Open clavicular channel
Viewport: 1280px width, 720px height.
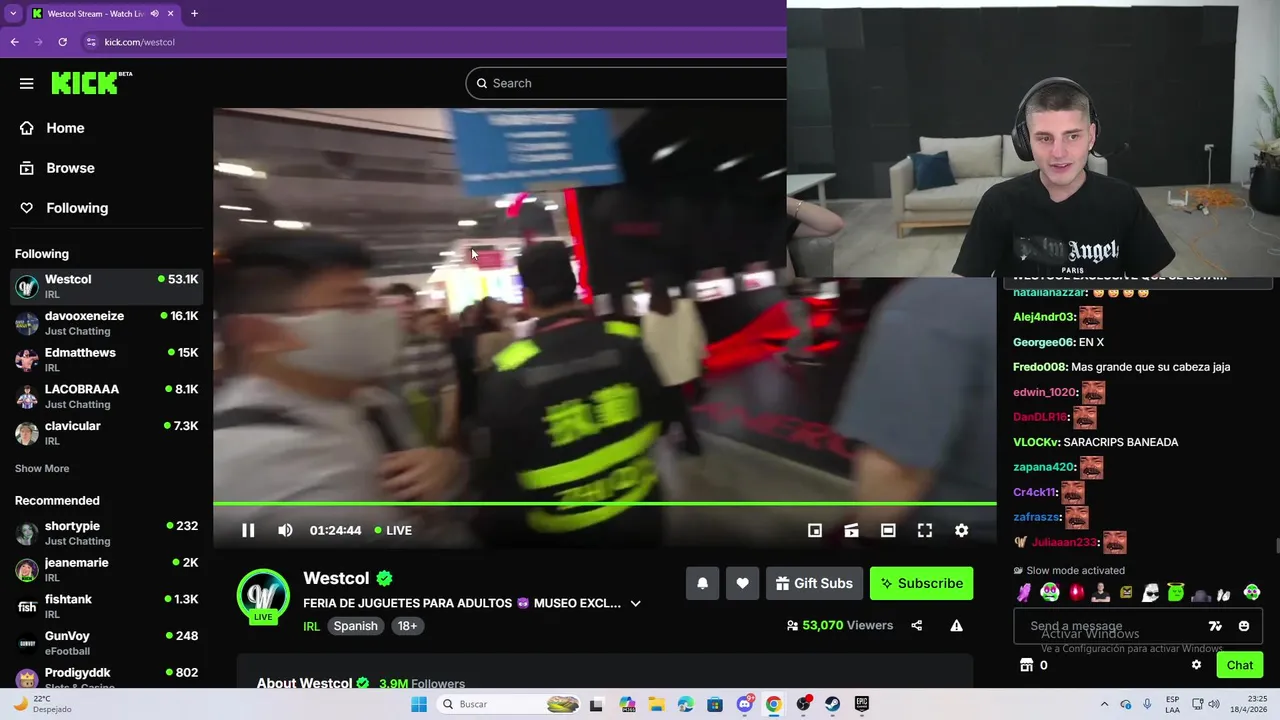[107, 433]
